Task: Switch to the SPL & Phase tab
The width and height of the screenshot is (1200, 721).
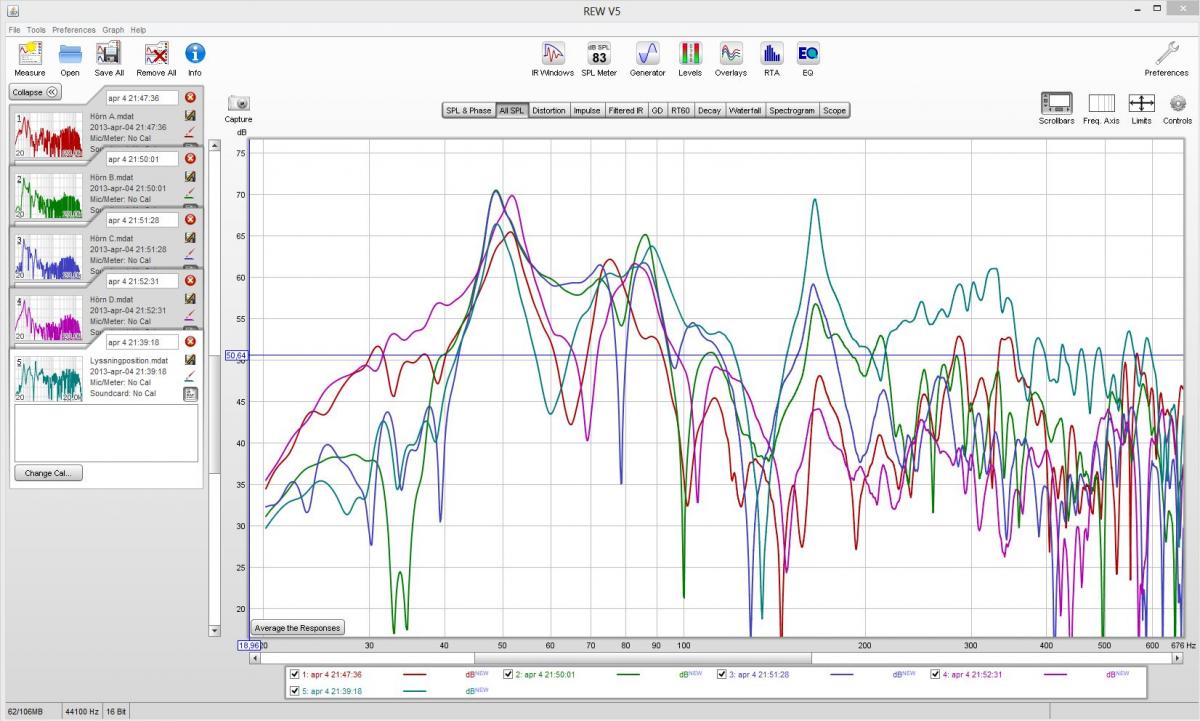Action: click(x=469, y=110)
